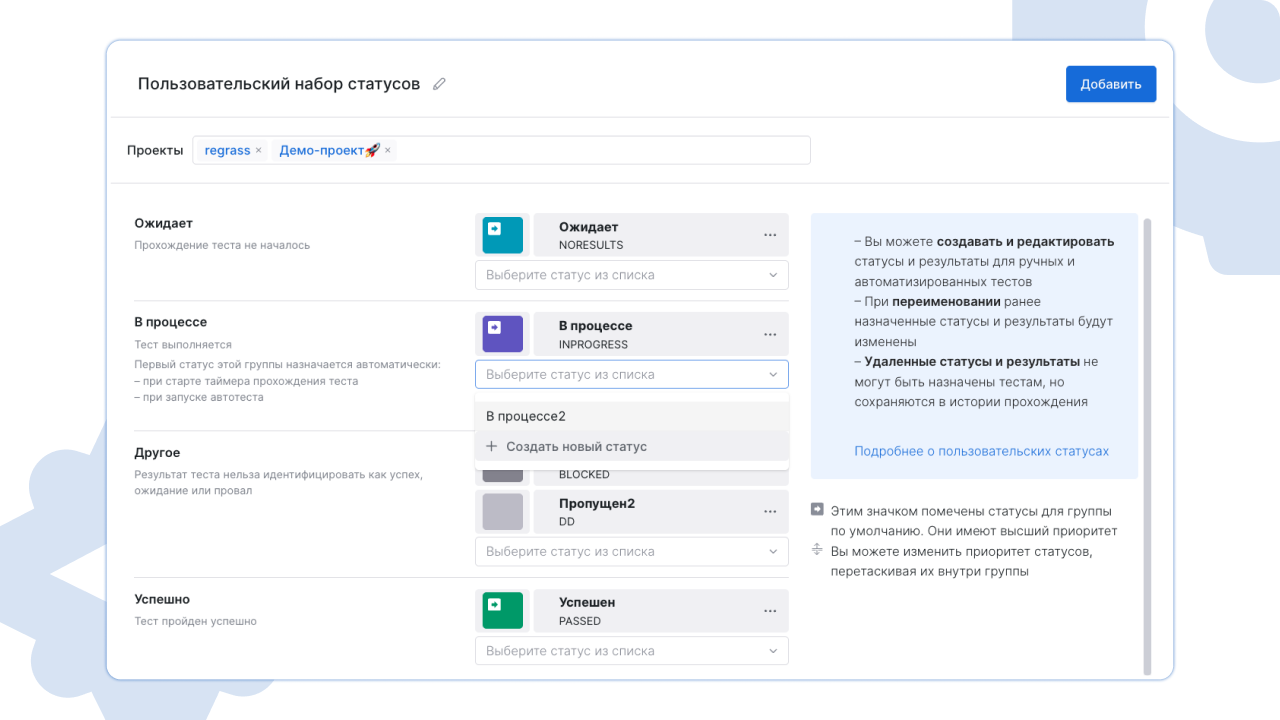The height and width of the screenshot is (720, 1280).
Task: Click the light gray Пропущен2 color swatch
Action: point(502,511)
